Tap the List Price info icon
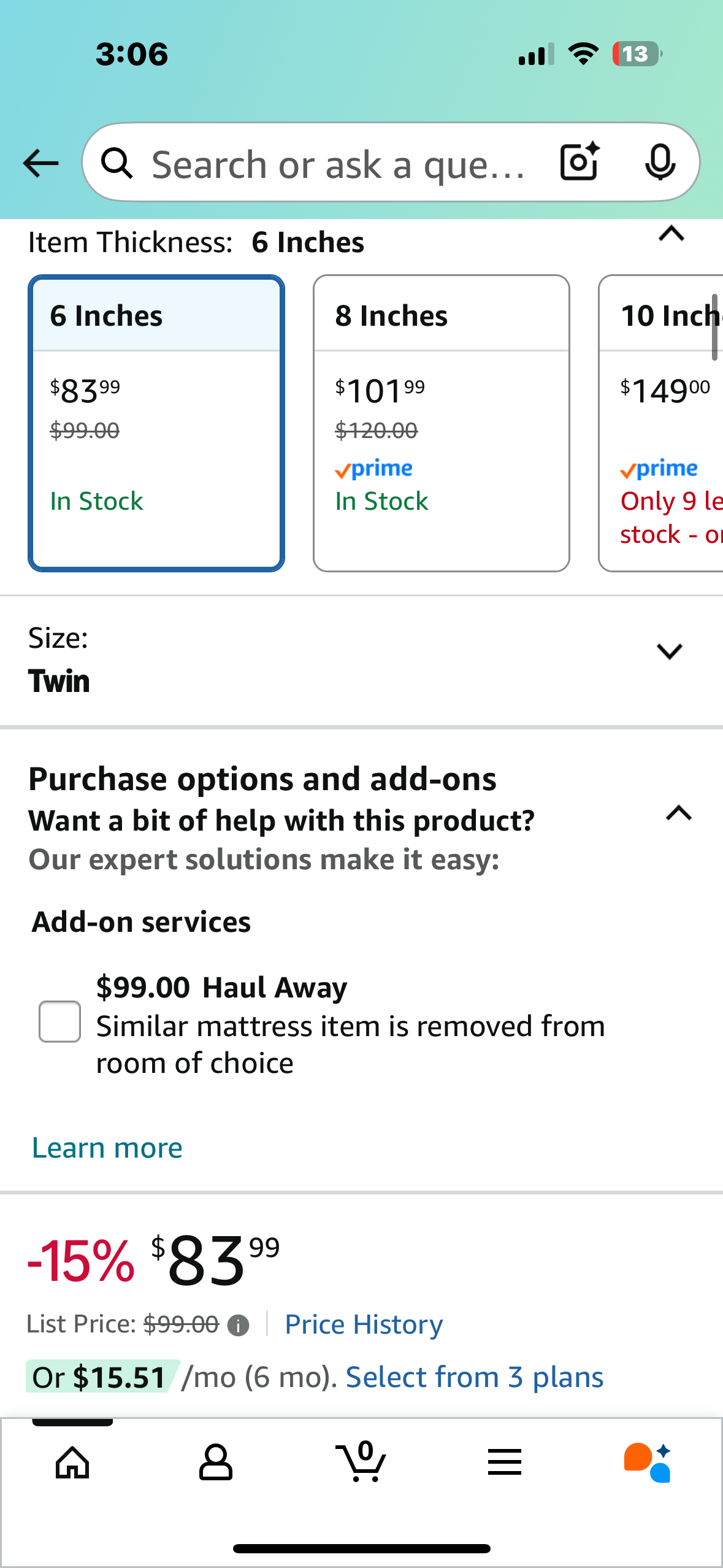723x1568 pixels. click(238, 1326)
